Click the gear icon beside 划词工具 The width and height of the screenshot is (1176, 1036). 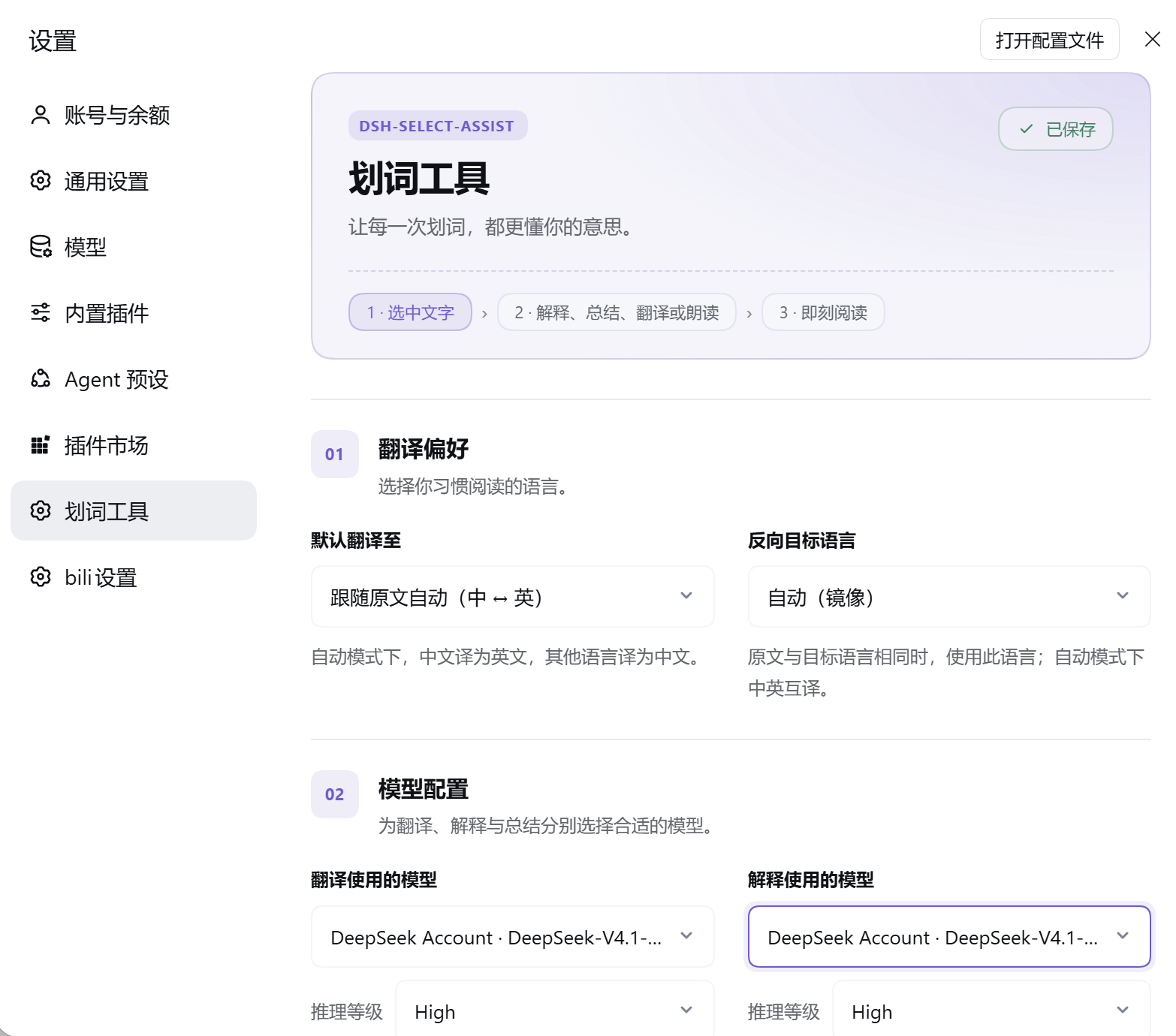click(x=41, y=511)
